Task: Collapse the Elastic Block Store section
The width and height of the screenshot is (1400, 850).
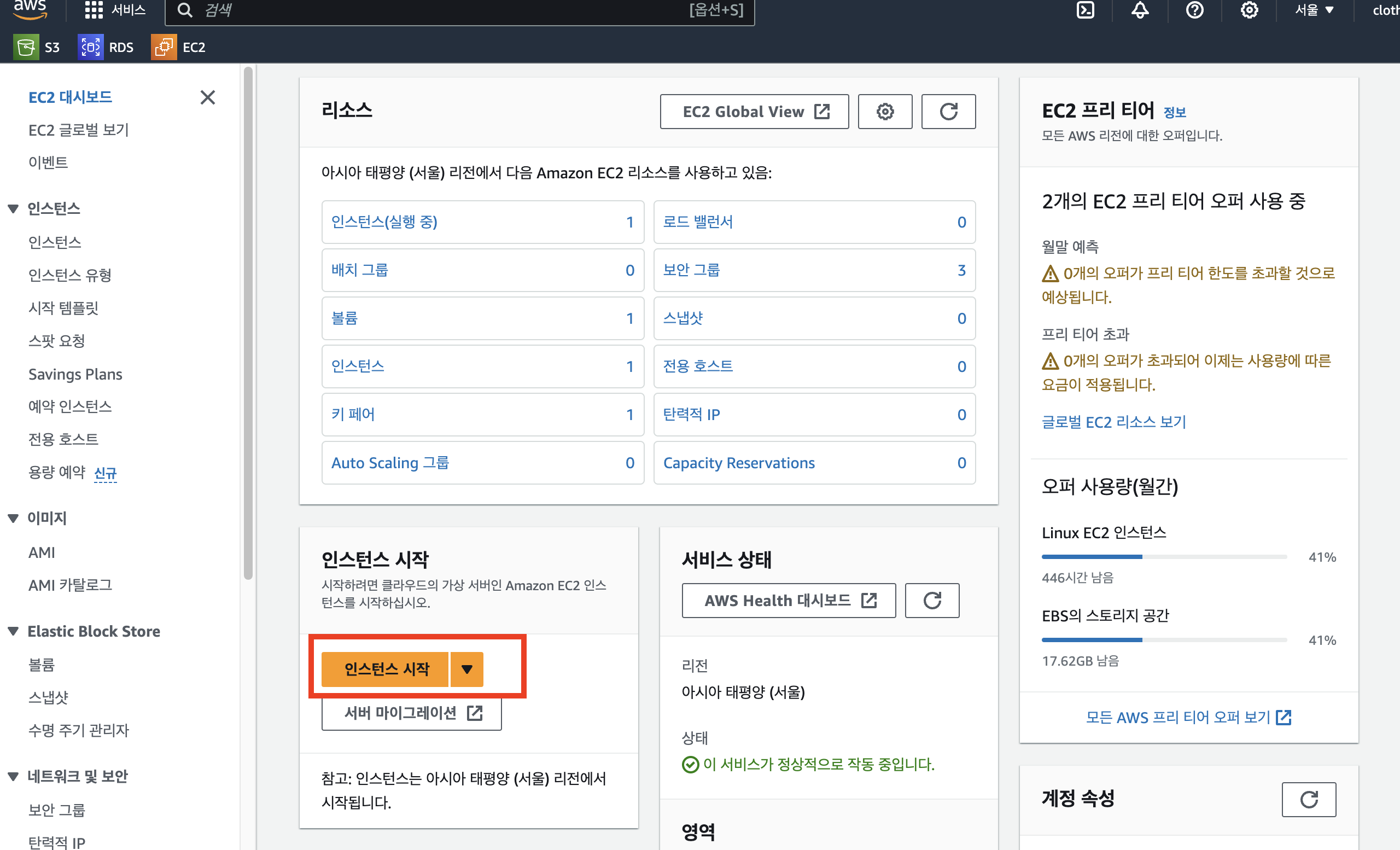Action: [x=13, y=631]
